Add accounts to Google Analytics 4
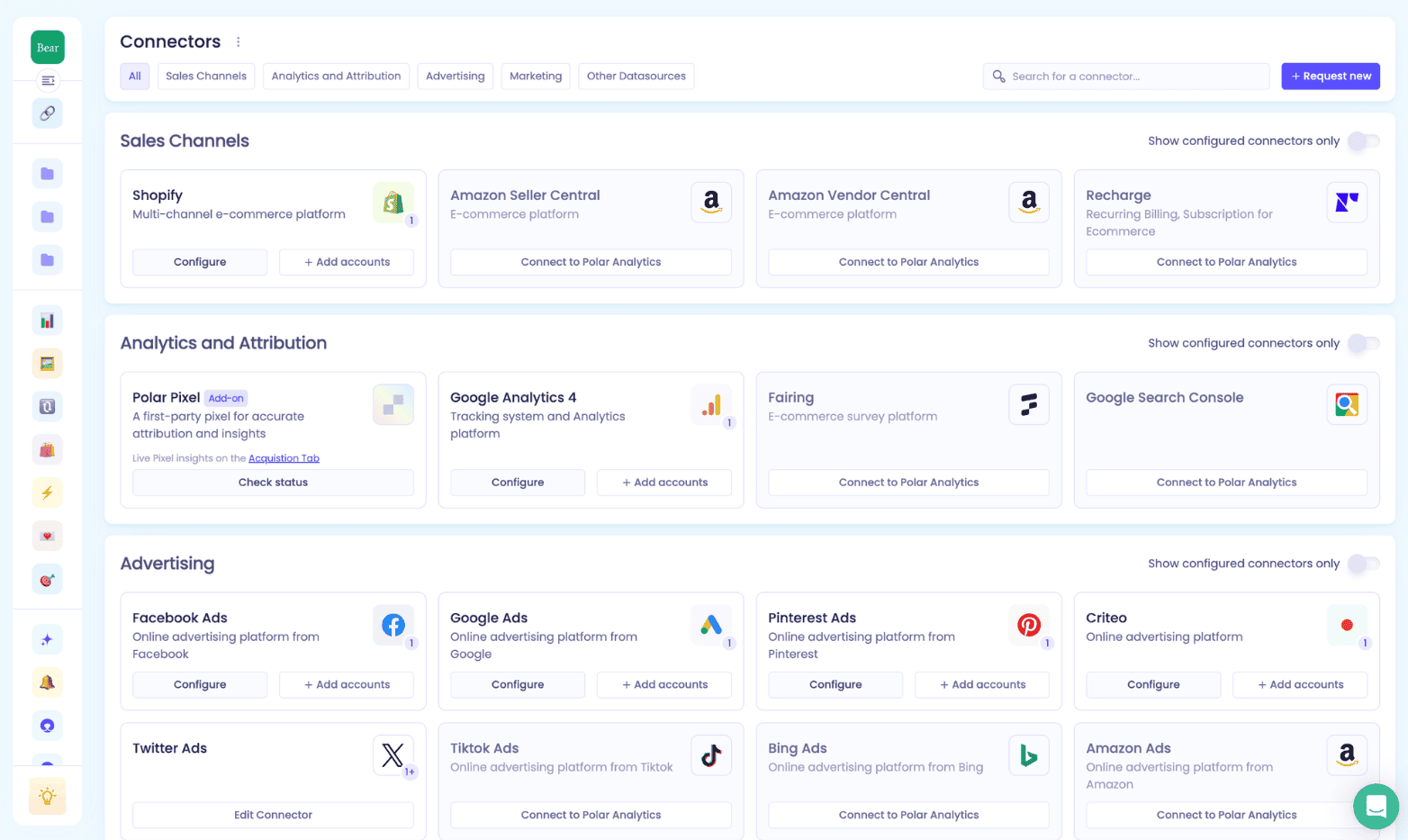 click(x=664, y=483)
